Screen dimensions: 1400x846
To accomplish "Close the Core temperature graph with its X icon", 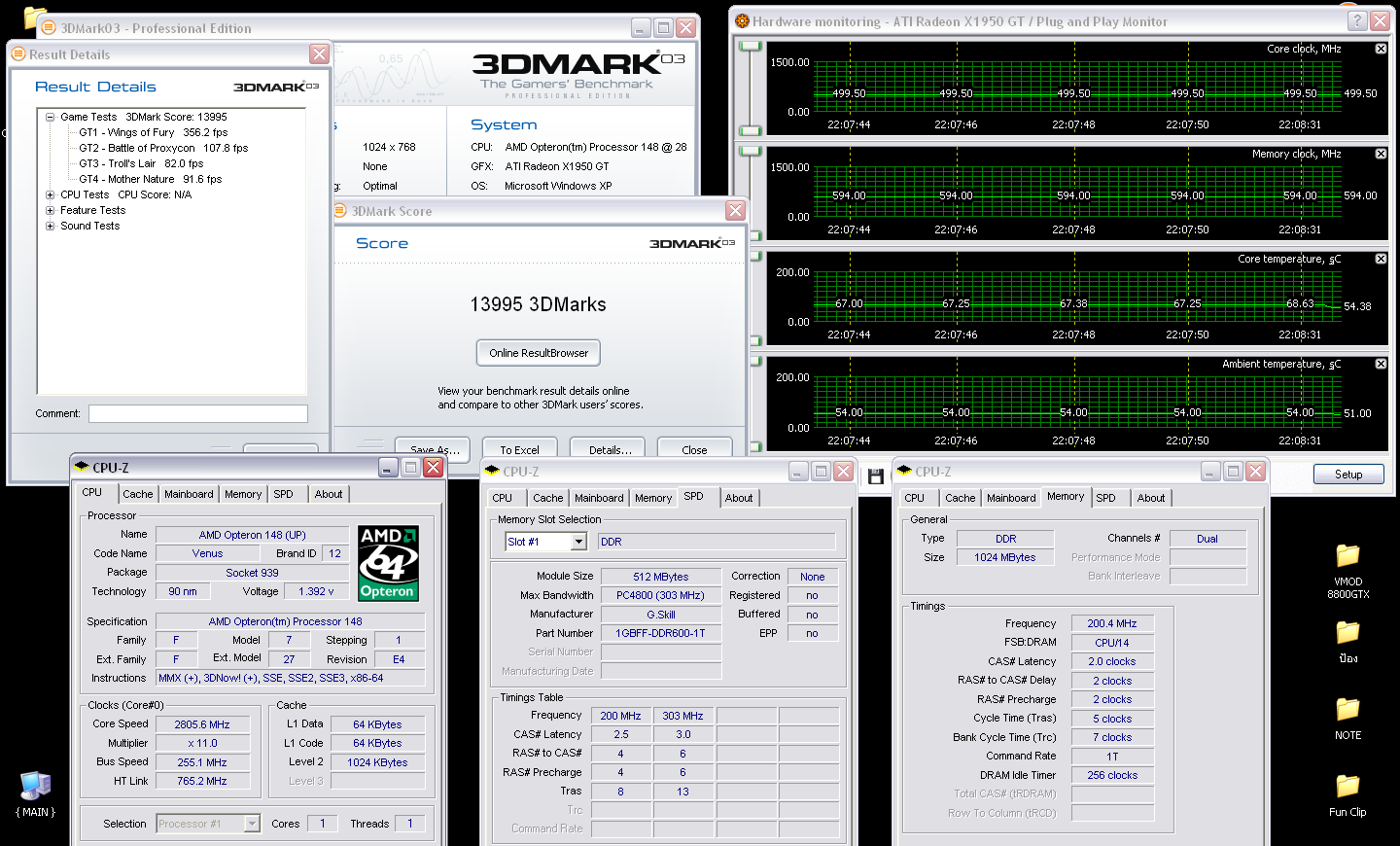I will pyautogui.click(x=1381, y=259).
